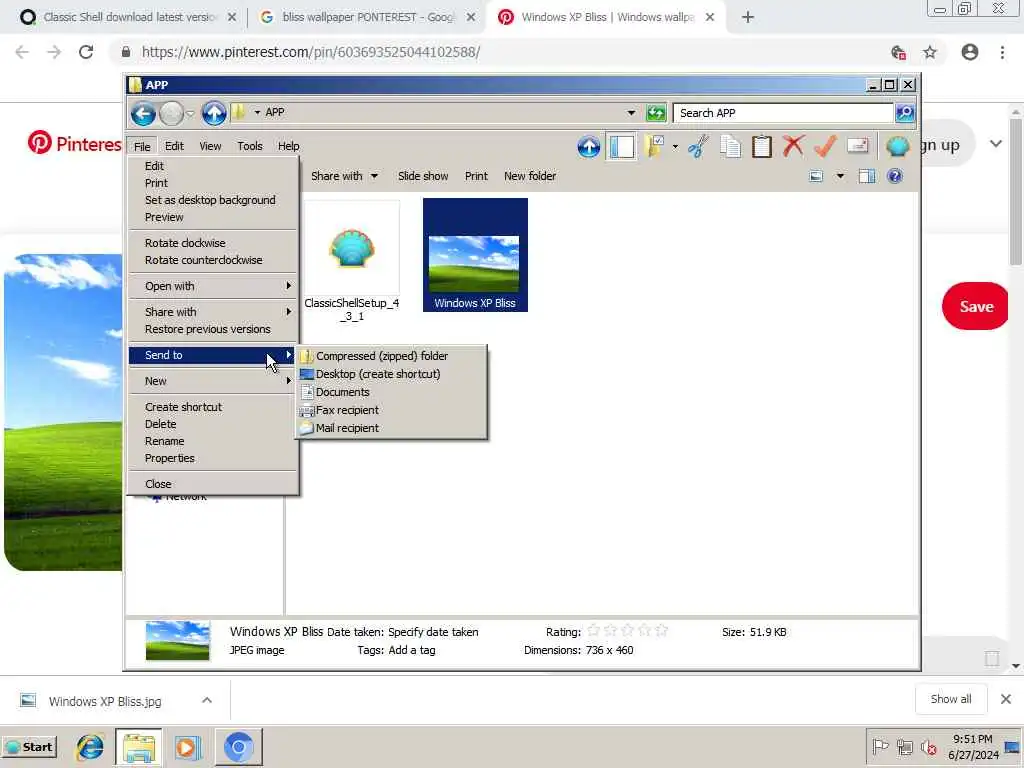1024x768 pixels.
Task: Click Create shortcut menu entry
Action: pos(213,407)
